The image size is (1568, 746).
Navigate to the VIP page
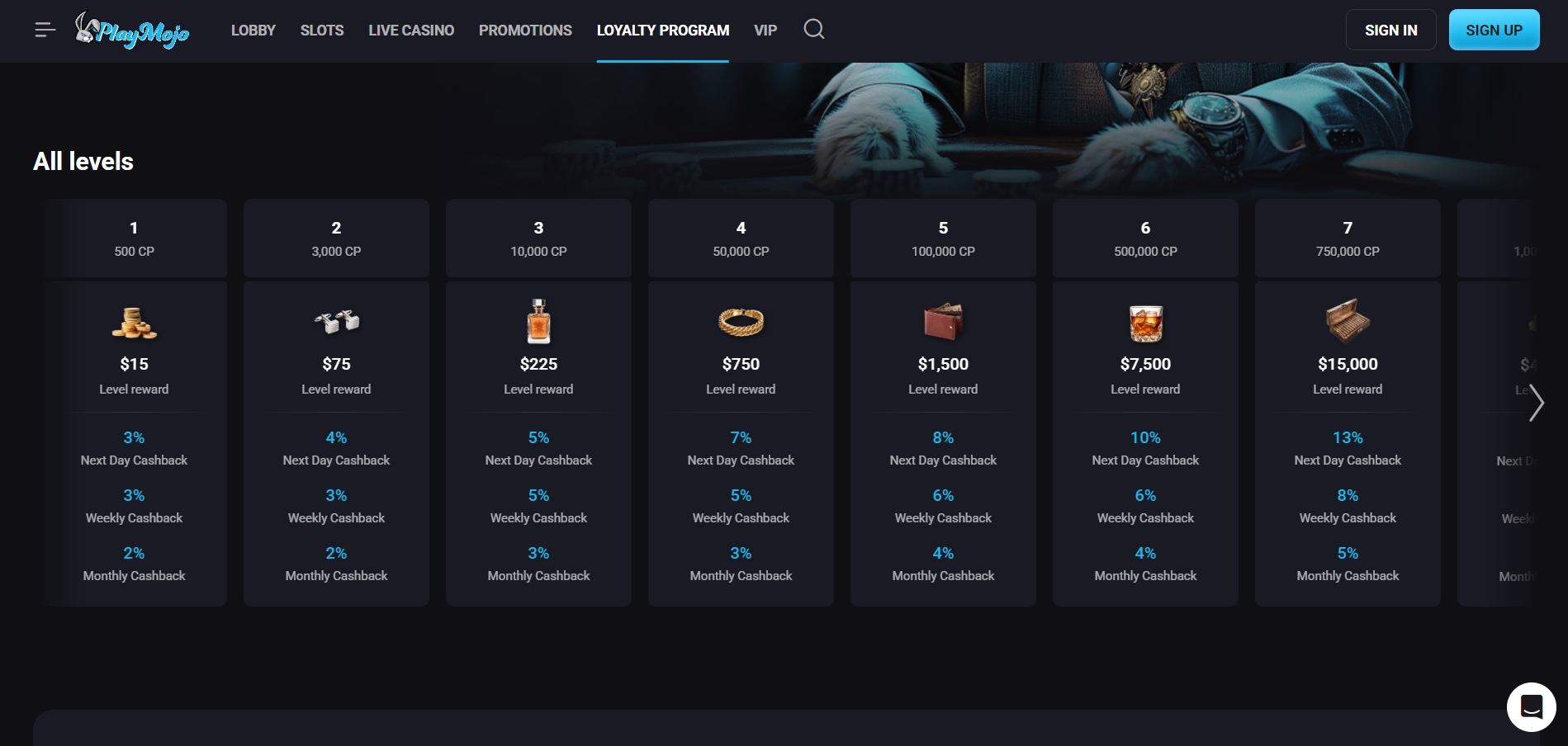click(765, 31)
